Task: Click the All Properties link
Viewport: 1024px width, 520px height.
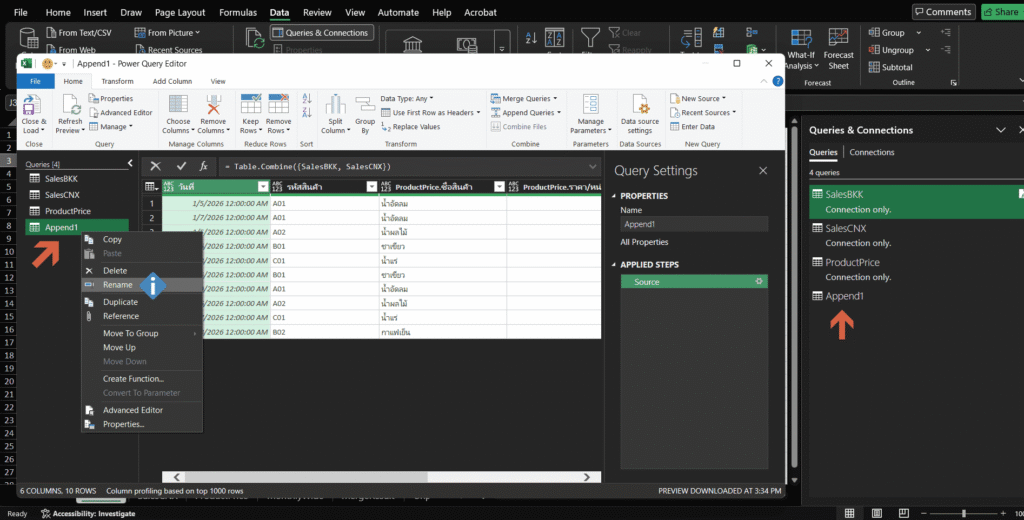Action: pos(644,242)
